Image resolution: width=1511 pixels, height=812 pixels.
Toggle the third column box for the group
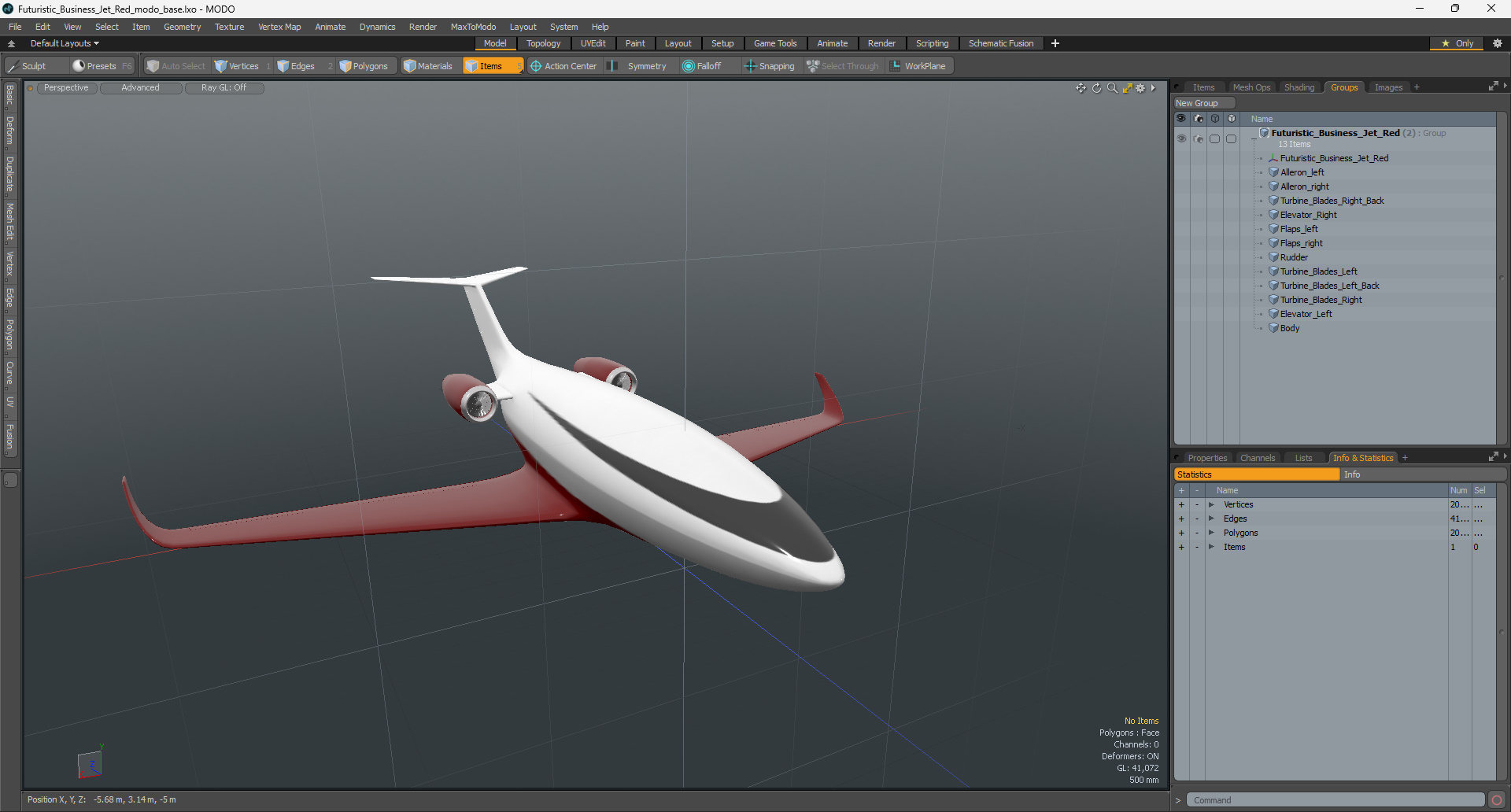1214,138
